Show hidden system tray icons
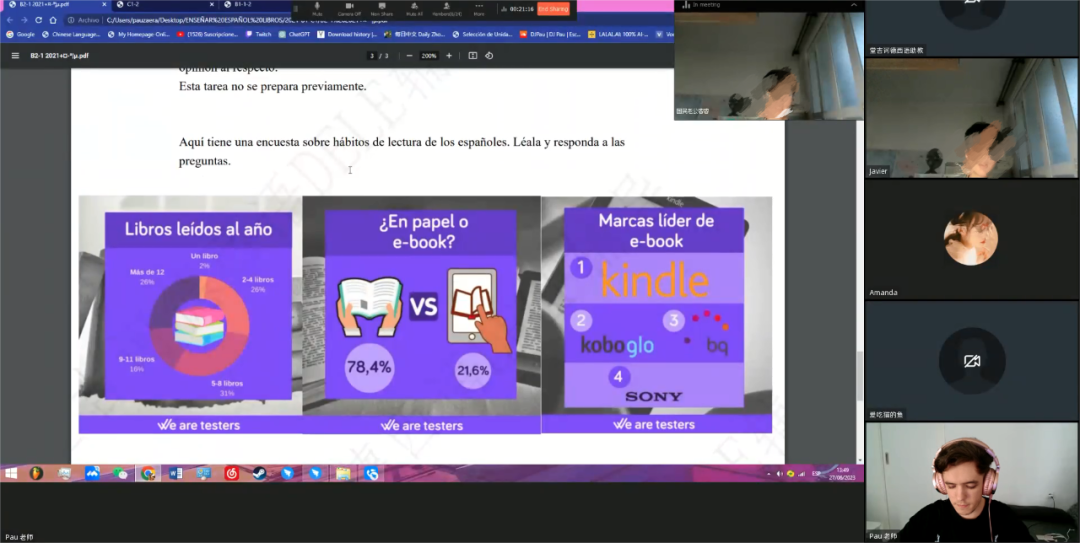1080x543 pixels. pyautogui.click(x=769, y=474)
